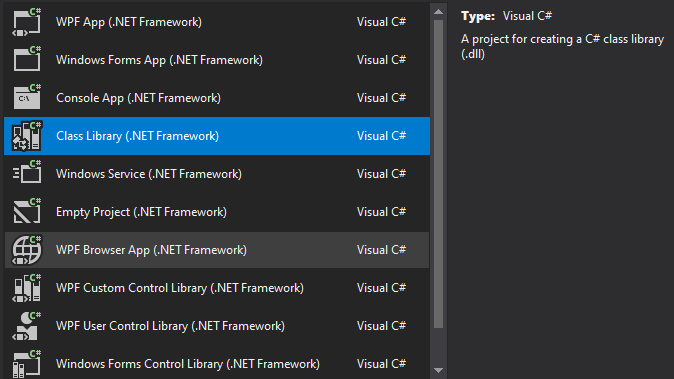Click scrollbar down arrow in template list

click(438, 370)
